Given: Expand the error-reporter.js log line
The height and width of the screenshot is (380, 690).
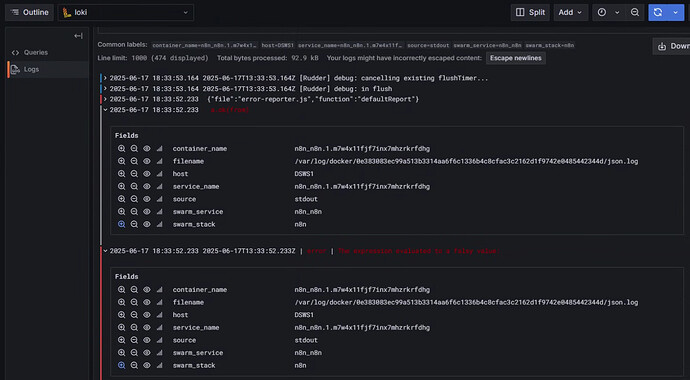Looking at the screenshot, I should (x=105, y=99).
